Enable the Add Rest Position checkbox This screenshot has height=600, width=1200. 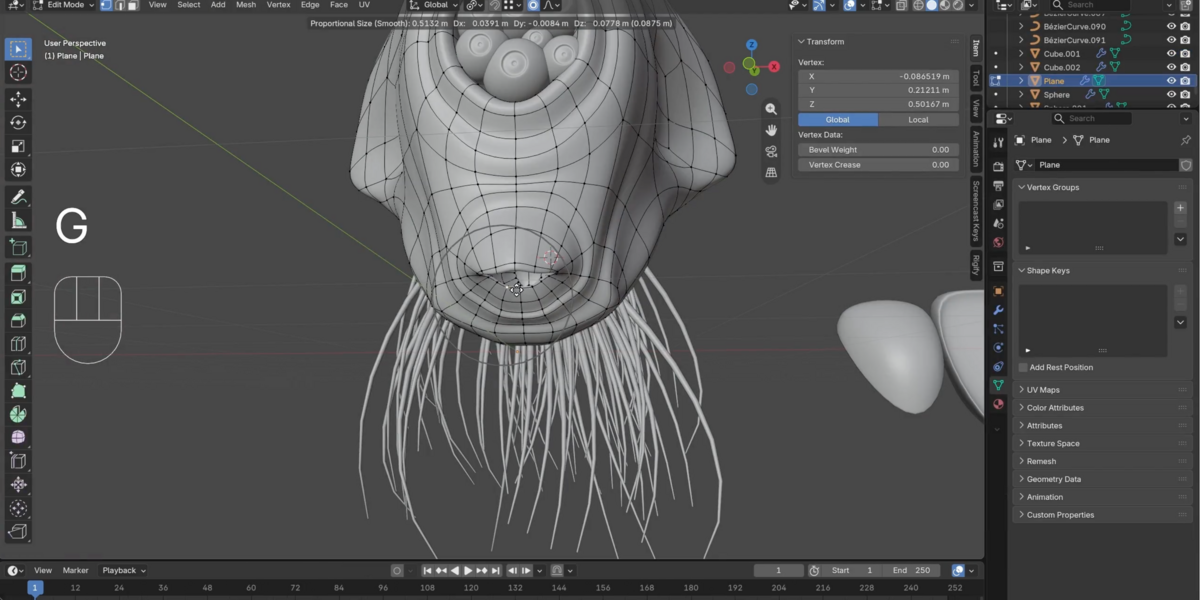(x=1023, y=367)
